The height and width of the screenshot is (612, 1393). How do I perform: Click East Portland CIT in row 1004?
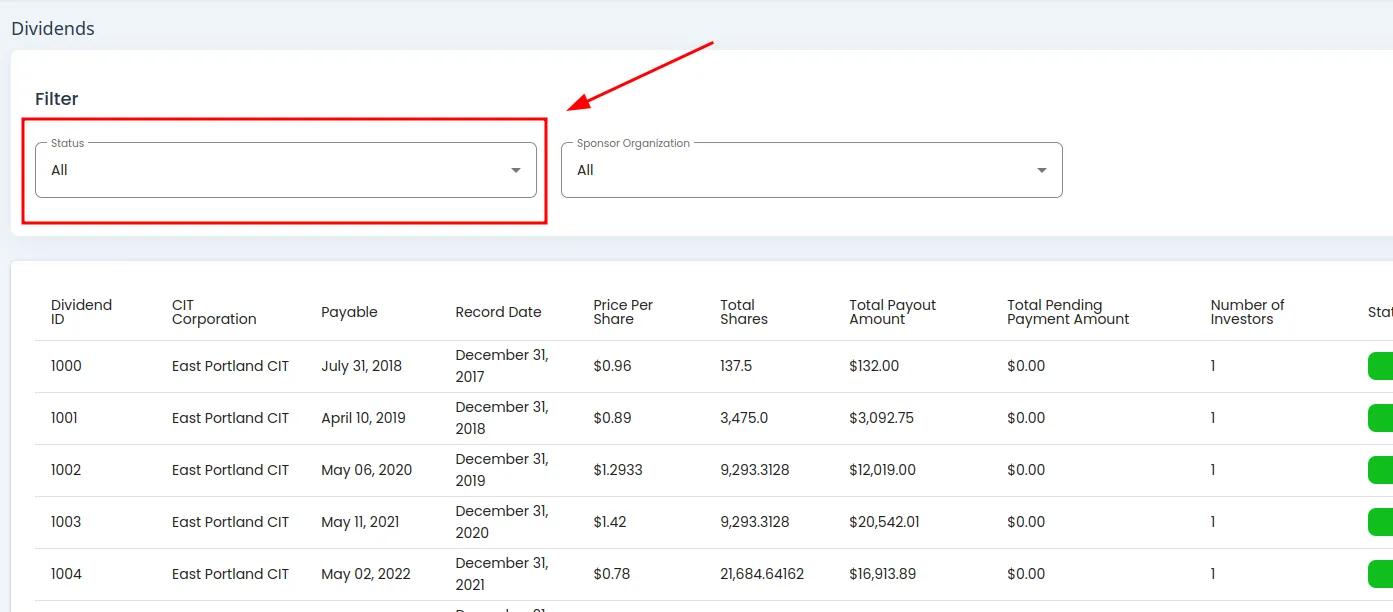tap(230, 574)
